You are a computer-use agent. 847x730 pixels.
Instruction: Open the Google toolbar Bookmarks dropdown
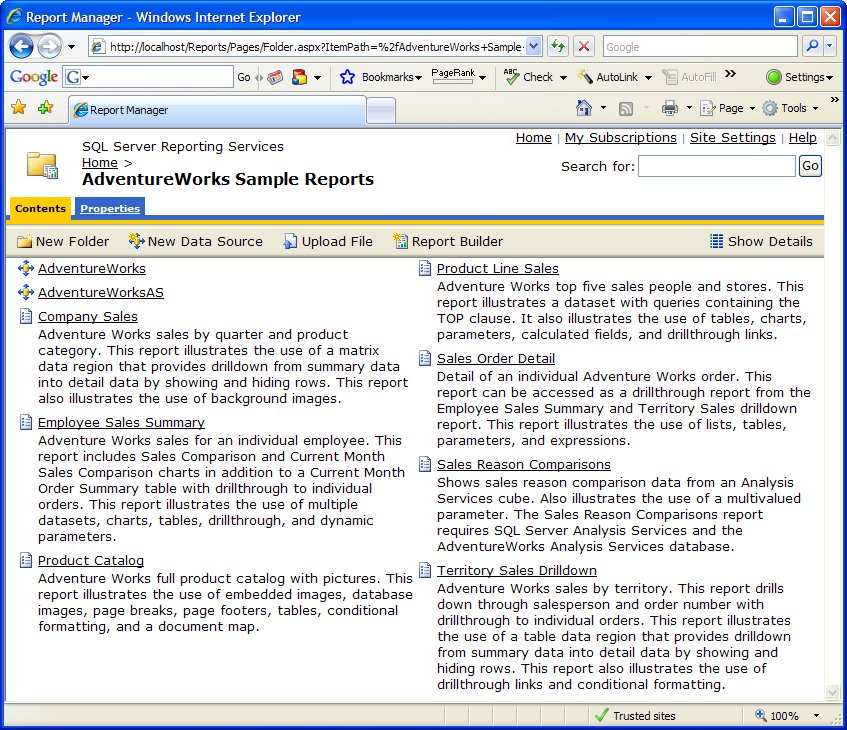pyautogui.click(x=380, y=77)
